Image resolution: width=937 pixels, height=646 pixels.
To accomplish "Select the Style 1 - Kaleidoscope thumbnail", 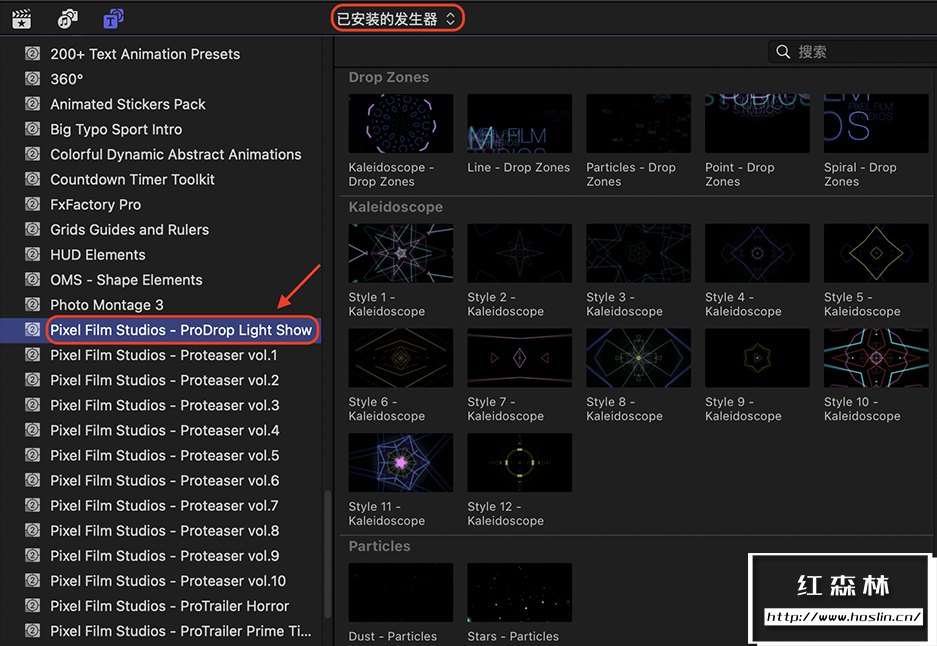I will (x=400, y=253).
